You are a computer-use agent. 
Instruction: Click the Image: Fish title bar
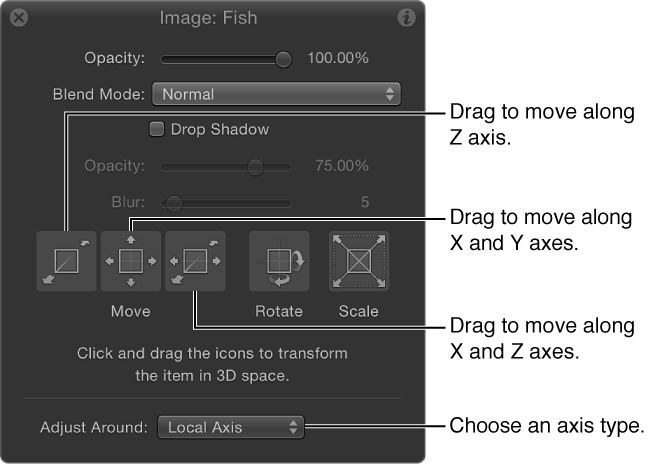coord(213,18)
